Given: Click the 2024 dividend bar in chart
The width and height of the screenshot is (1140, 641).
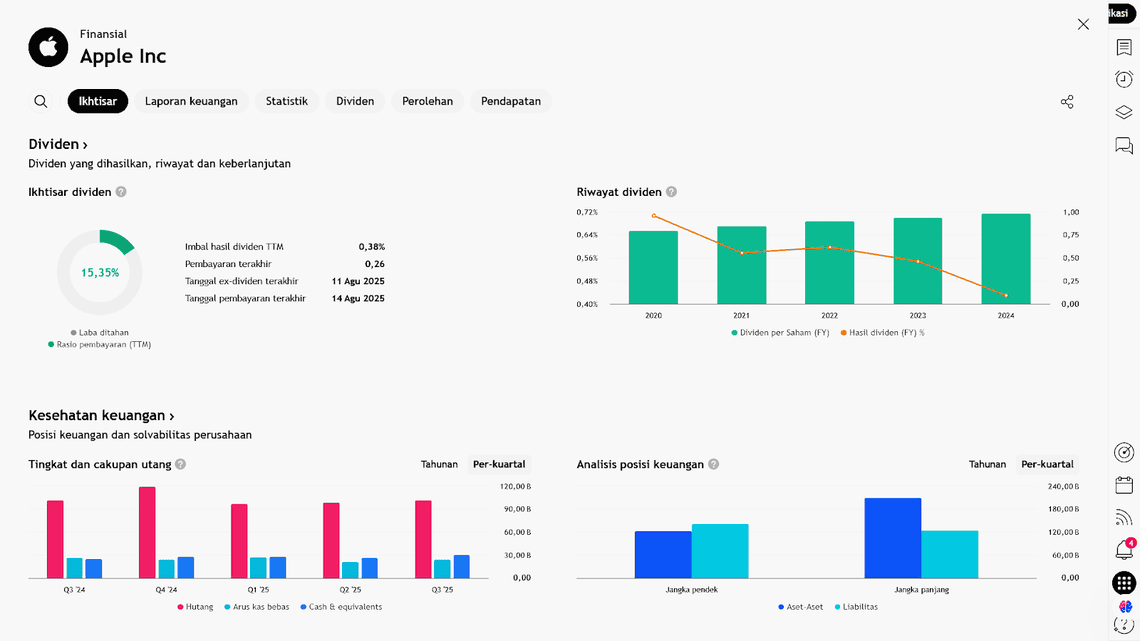Looking at the screenshot, I should 1005,258.
